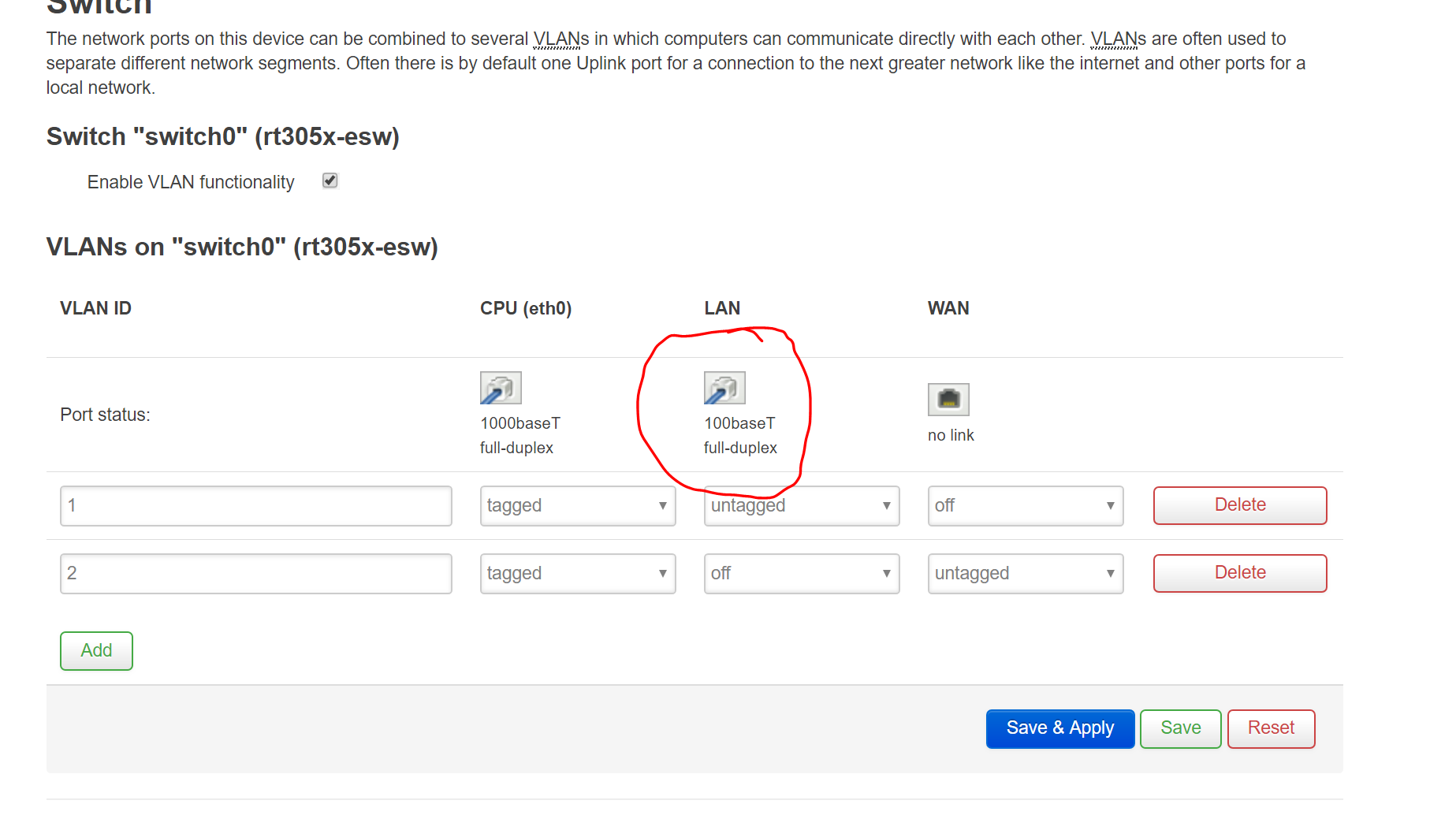Image resolution: width=1456 pixels, height=815 pixels.
Task: Open VLAN 1 CPU tagged dropdown
Action: [577, 506]
